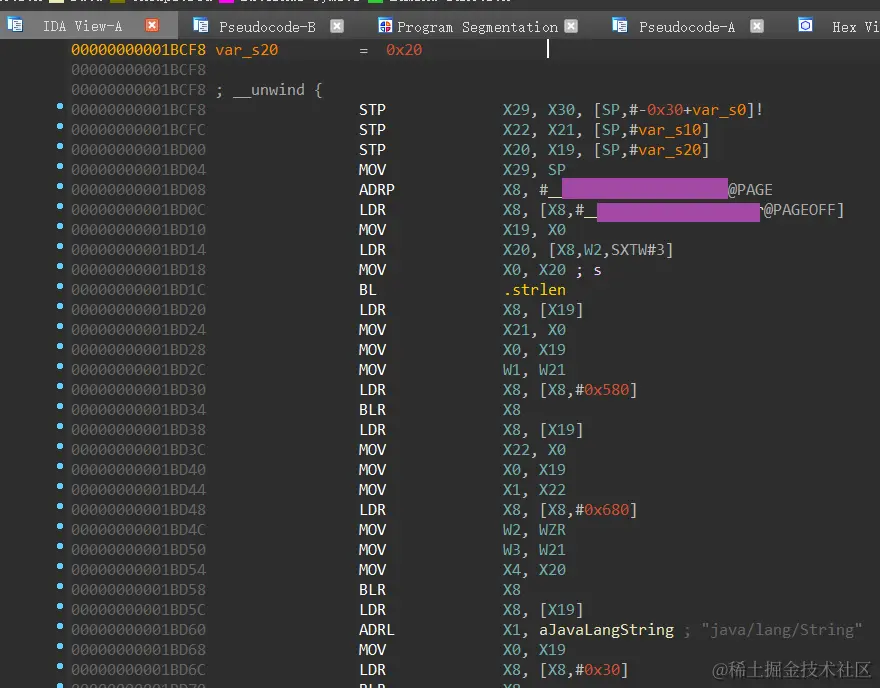The height and width of the screenshot is (688, 880).
Task: Close the Program Segmentation tab
Action: tap(571, 26)
